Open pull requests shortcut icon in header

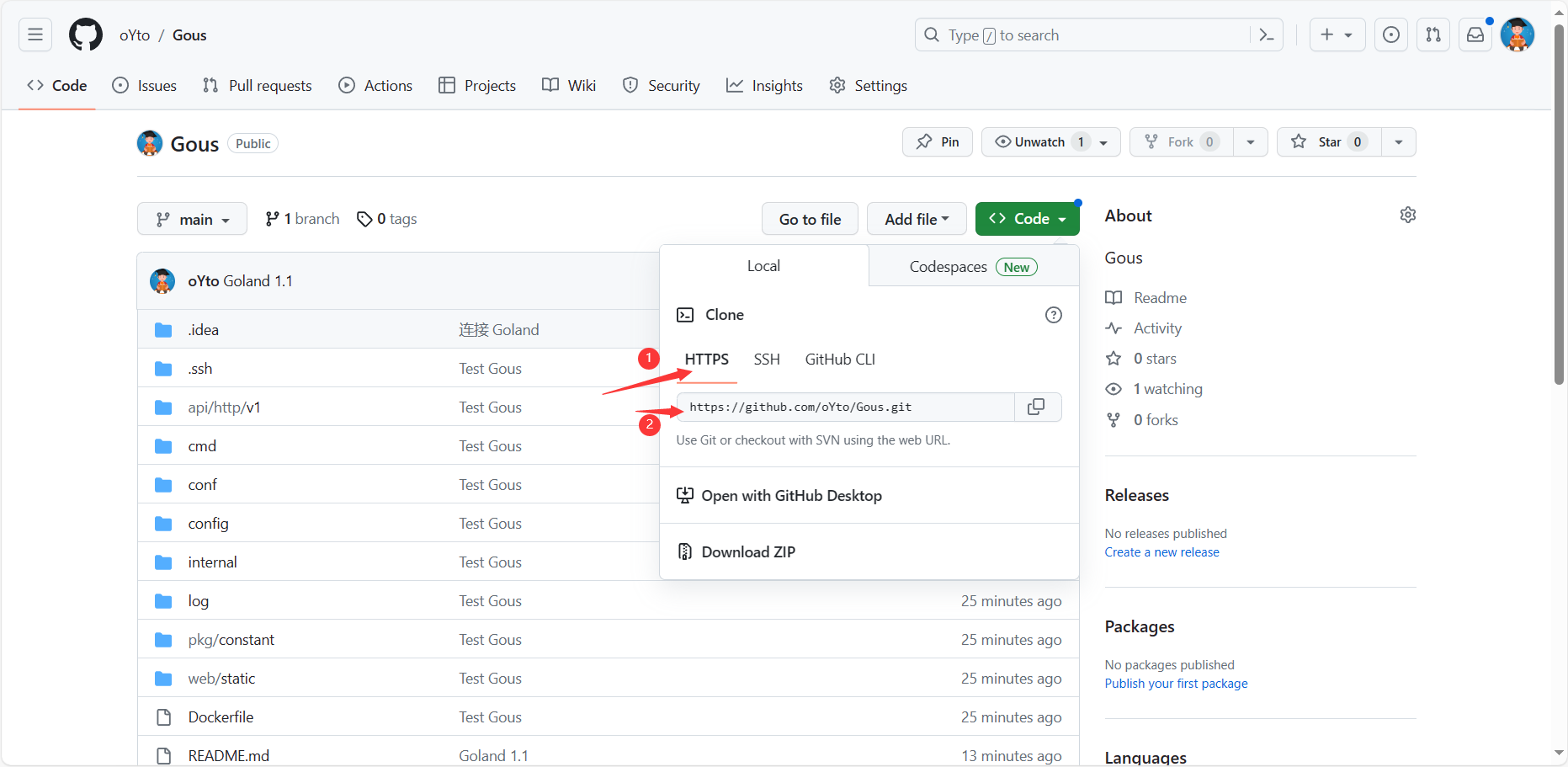coord(1433,35)
